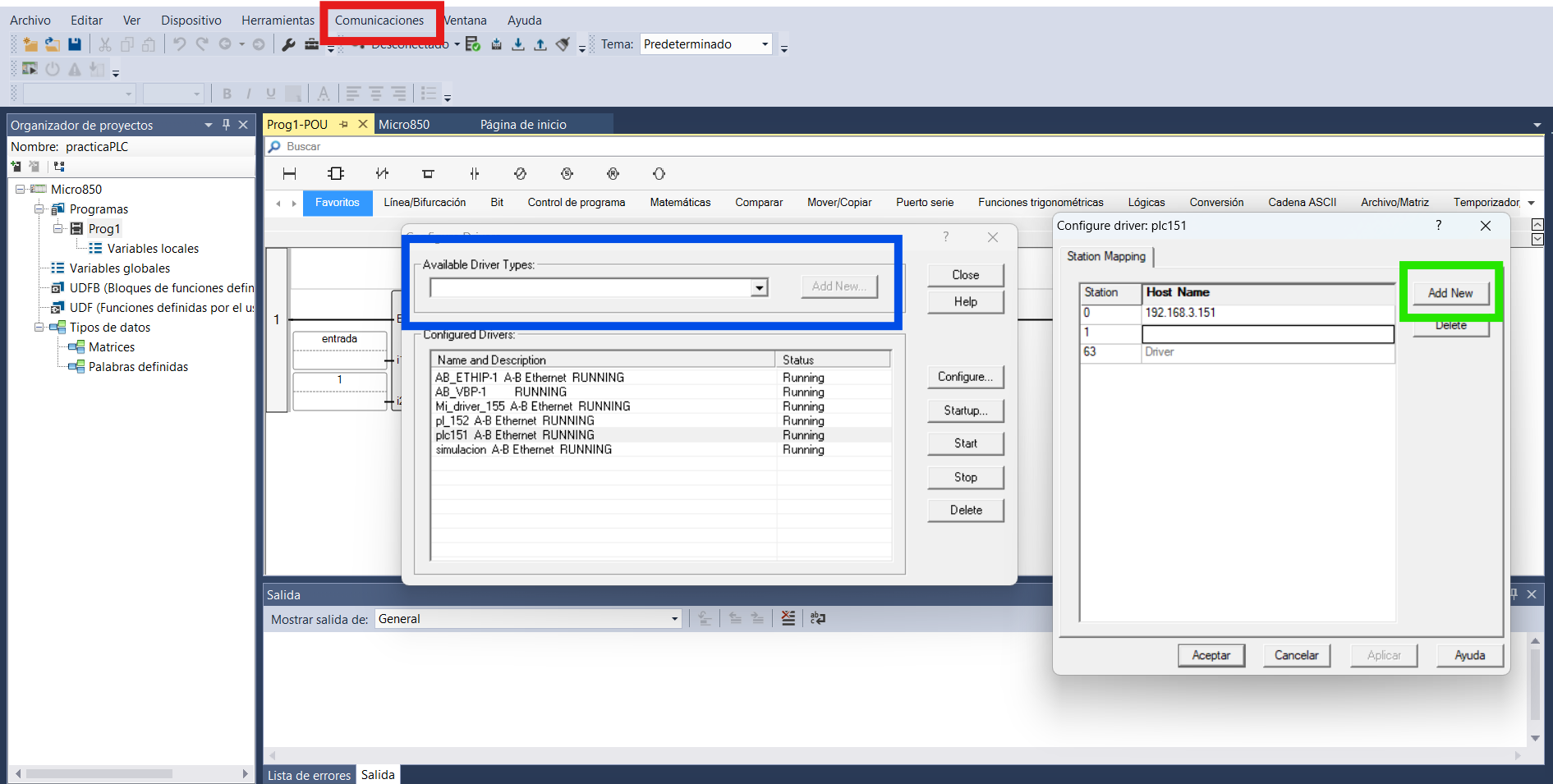This screenshot has width=1553, height=784.
Task: Collapse the Tipos de datos node
Action: (x=39, y=328)
